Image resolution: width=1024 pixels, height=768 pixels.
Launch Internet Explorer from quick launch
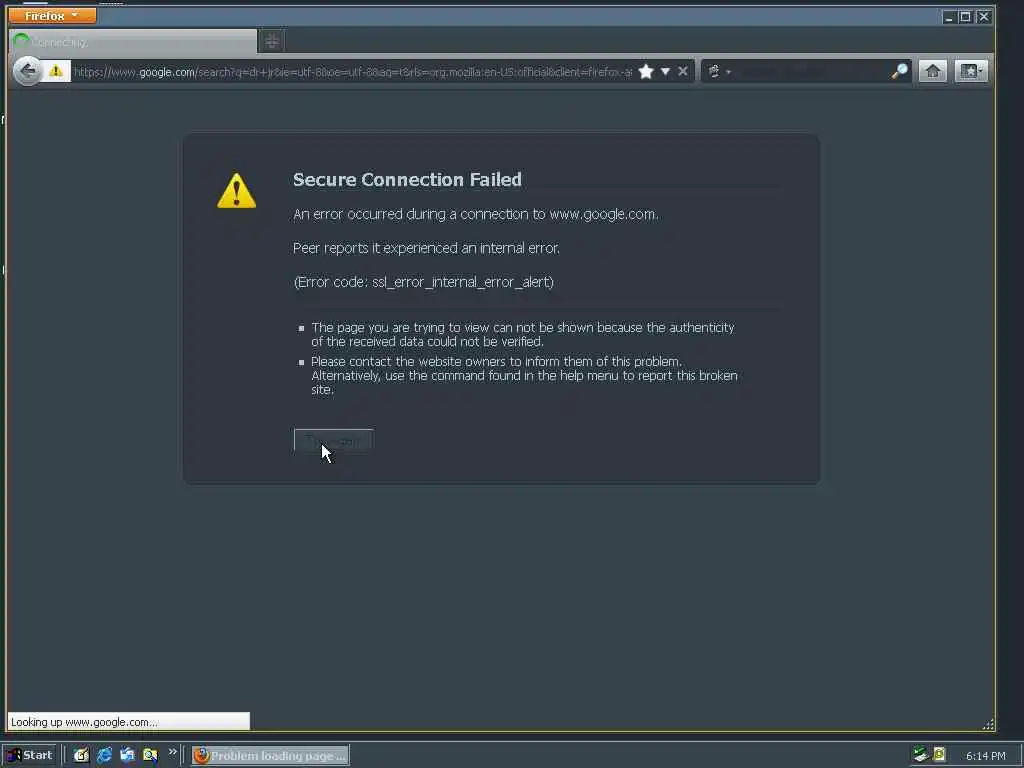pyautogui.click(x=104, y=756)
